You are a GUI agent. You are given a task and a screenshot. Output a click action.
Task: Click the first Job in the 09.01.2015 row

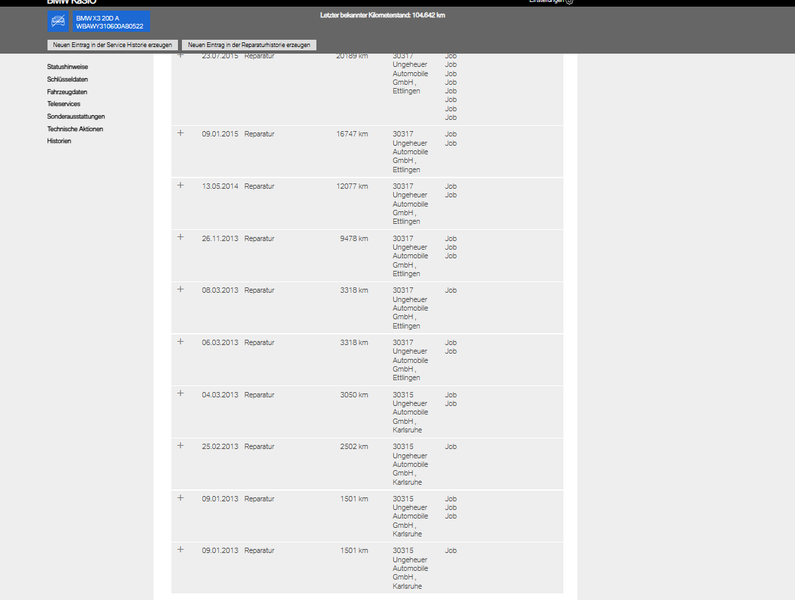click(x=451, y=134)
